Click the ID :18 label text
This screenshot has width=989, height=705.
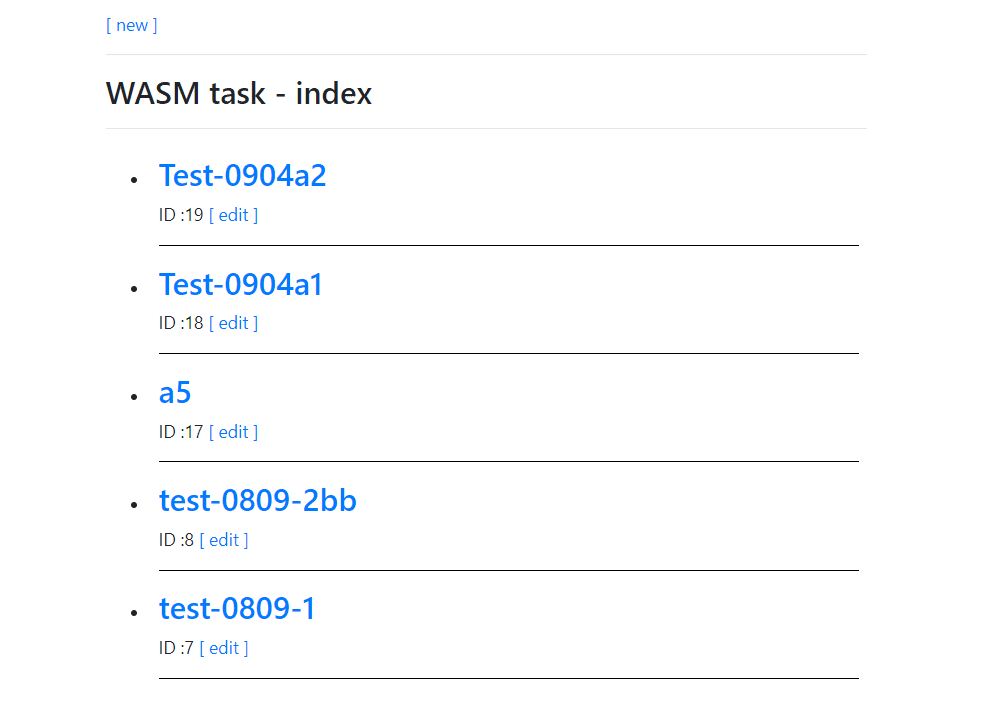[181, 323]
